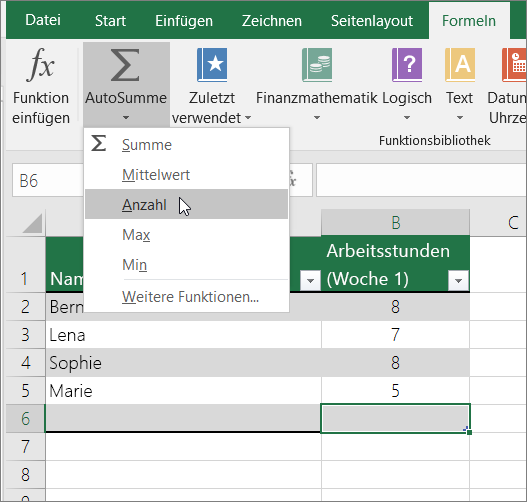Switch to the Einfügen tab
Viewport: 527px width, 502px height.
(x=184, y=21)
